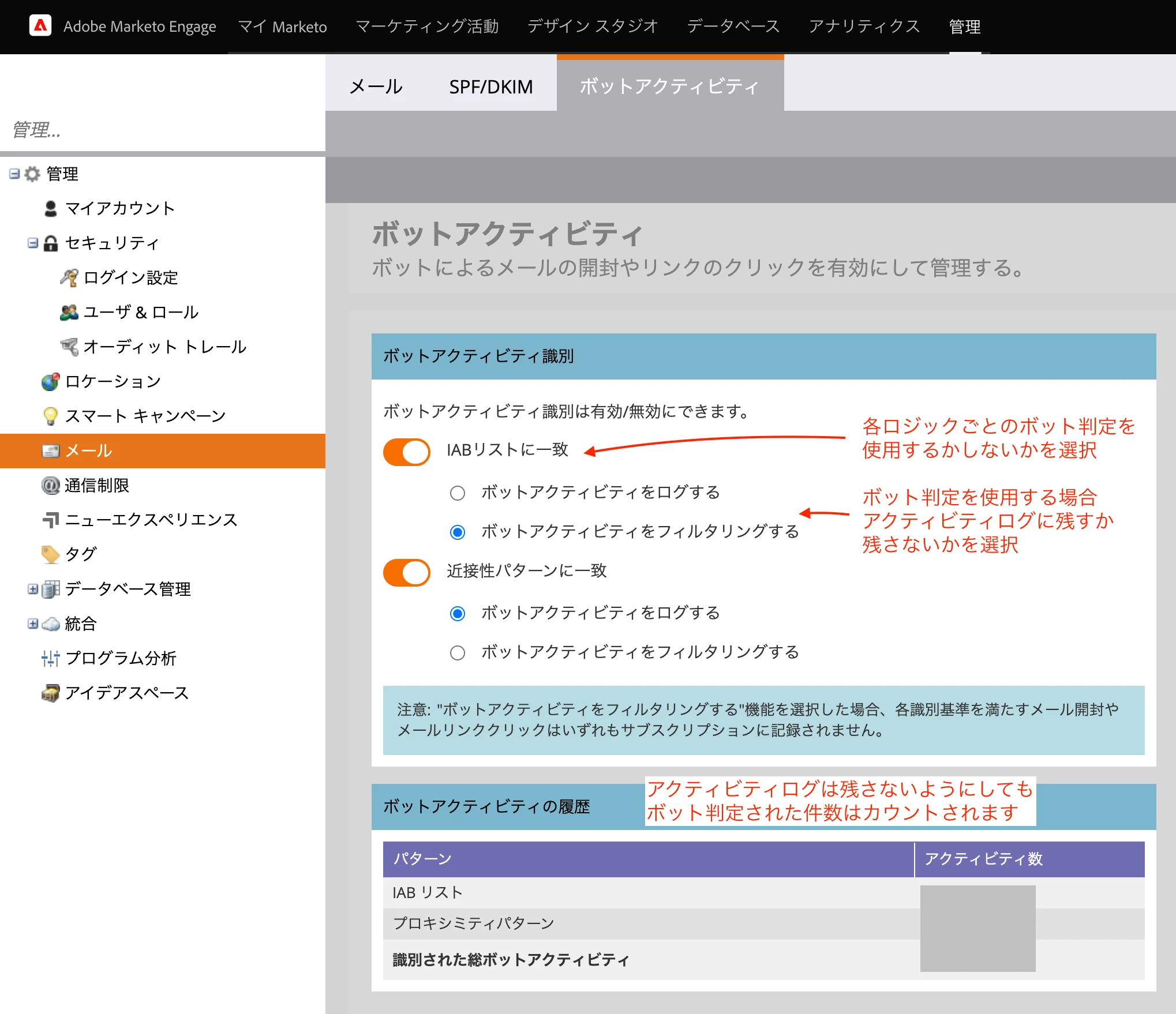Click the Smart Campaign lightbulb icon

click(x=51, y=416)
